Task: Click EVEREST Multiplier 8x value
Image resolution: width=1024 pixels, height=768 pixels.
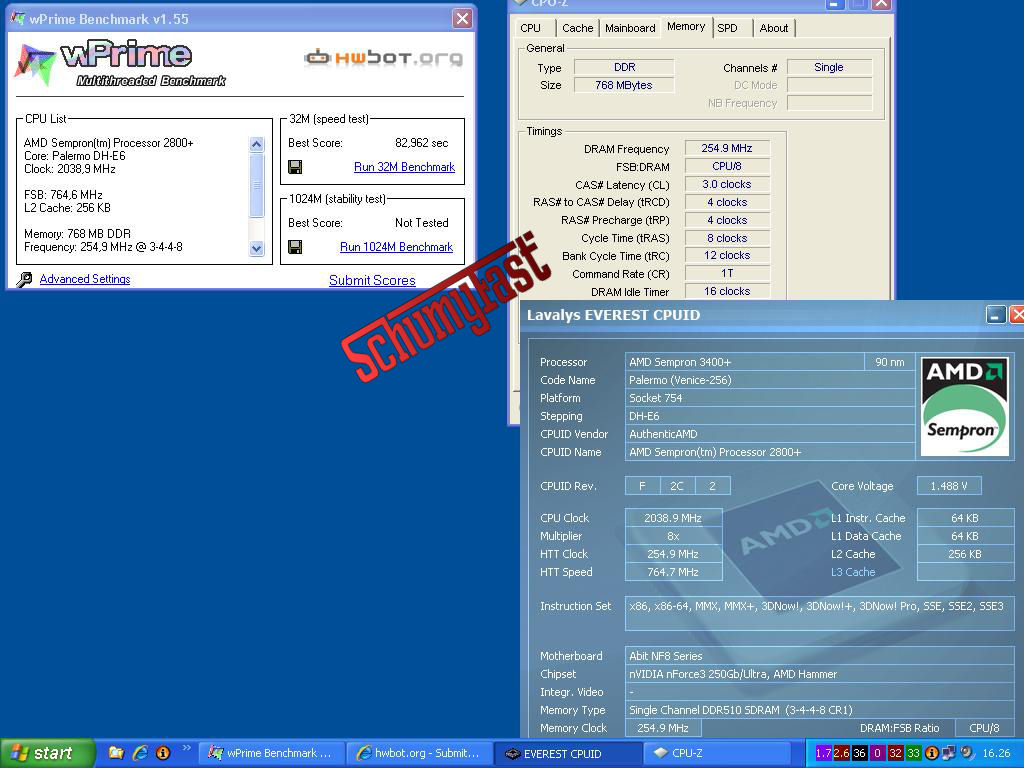Action: [673, 536]
